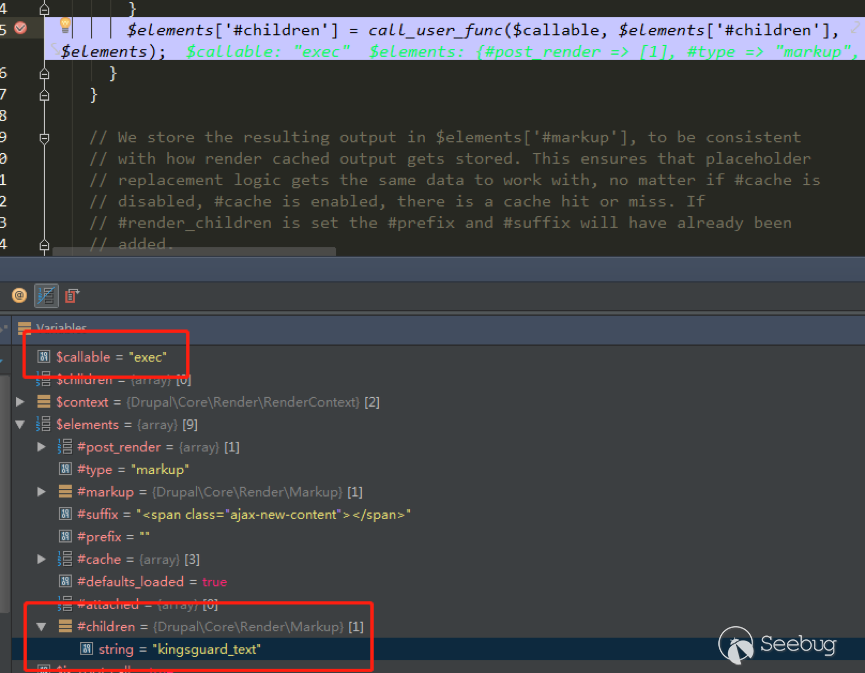This screenshot has height=673, width=865.
Task: Expand the #markup Markup object node
Action: point(41,492)
